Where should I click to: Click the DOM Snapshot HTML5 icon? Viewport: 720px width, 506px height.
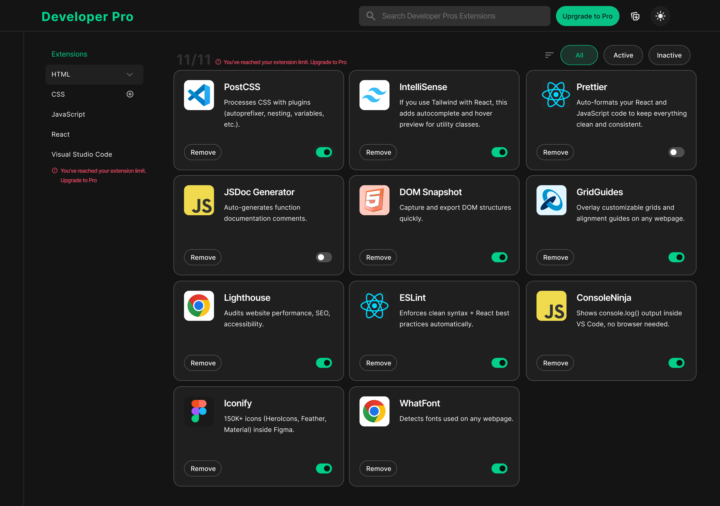click(374, 200)
